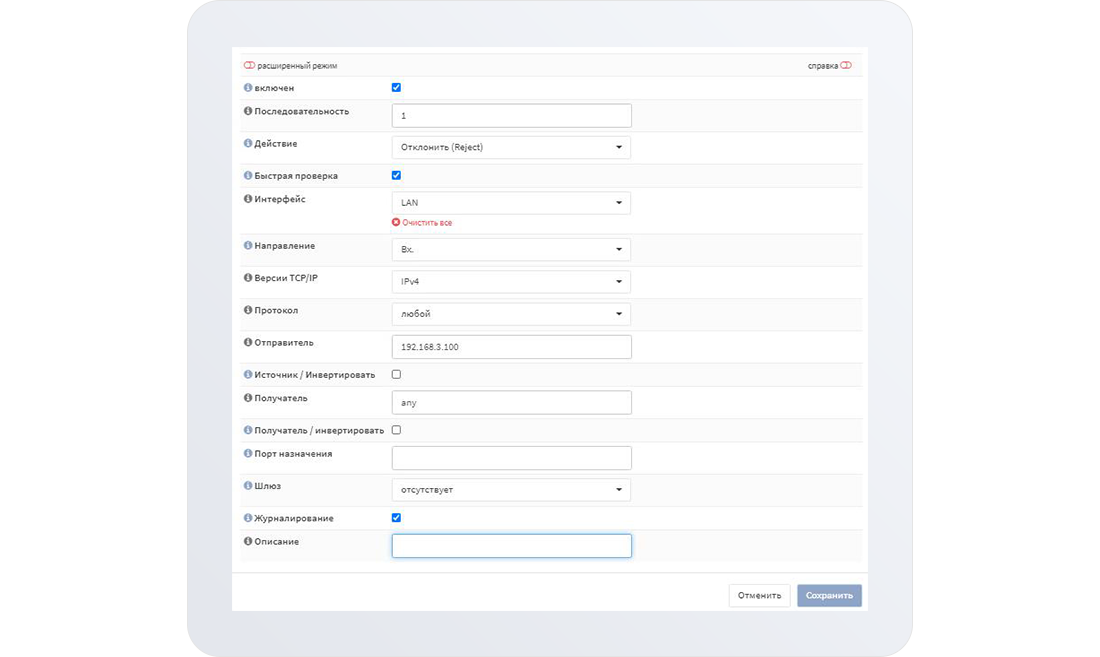Click «Очистить все» link under interface
The width and height of the screenshot is (1100, 657).
click(422, 223)
